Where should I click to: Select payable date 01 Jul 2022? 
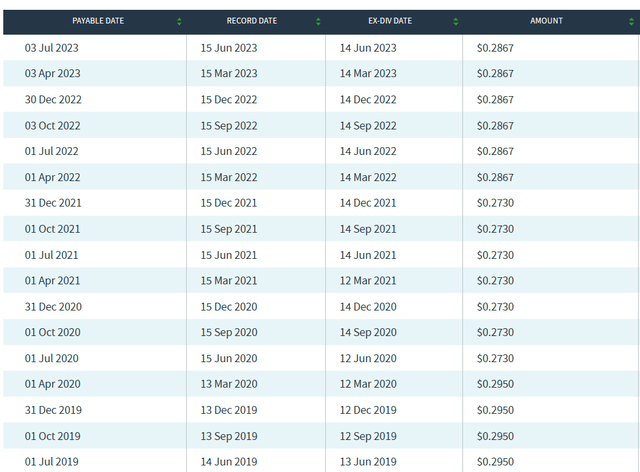tap(51, 151)
